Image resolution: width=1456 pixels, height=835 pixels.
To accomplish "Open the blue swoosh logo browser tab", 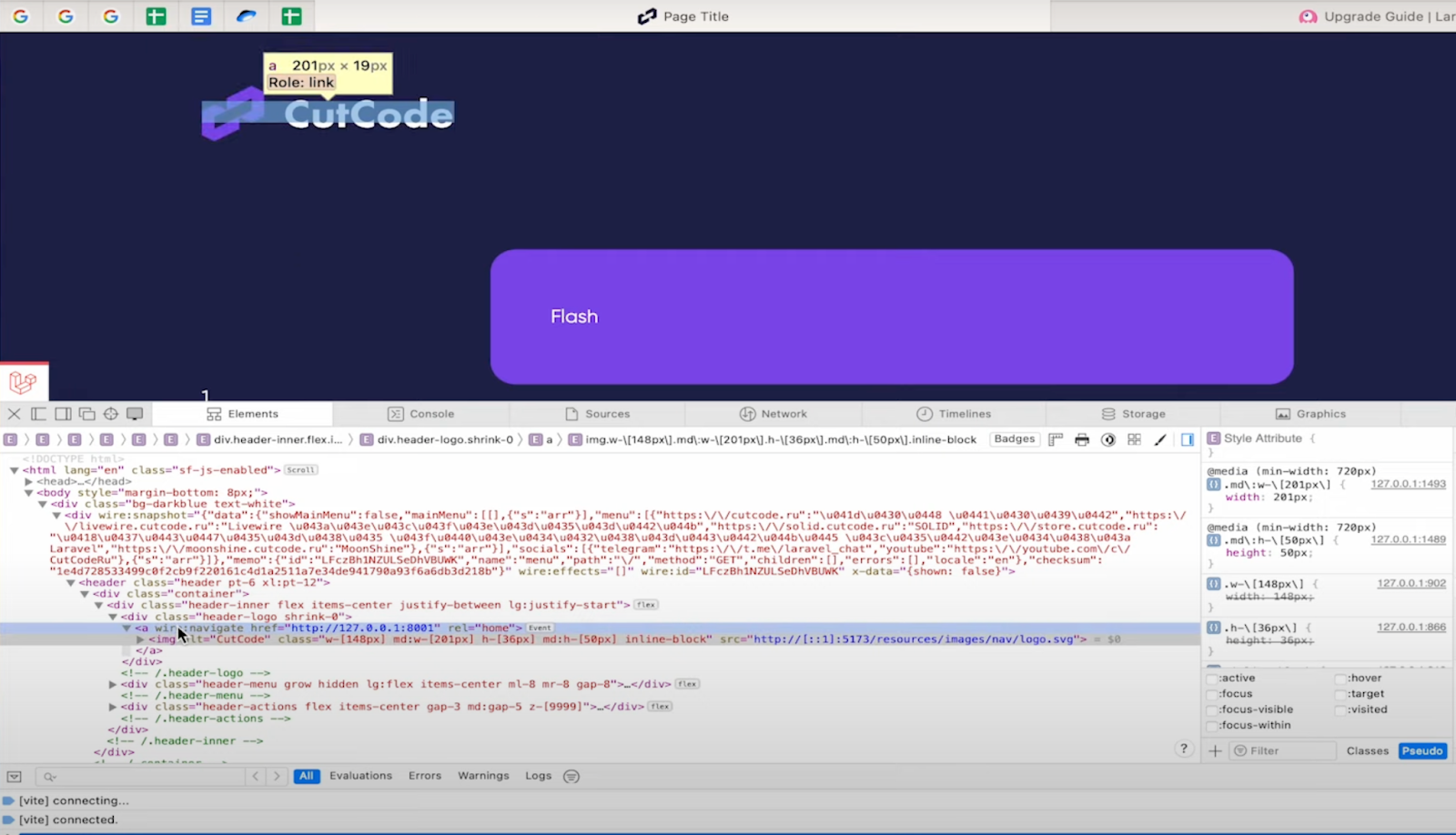I will coord(247,16).
